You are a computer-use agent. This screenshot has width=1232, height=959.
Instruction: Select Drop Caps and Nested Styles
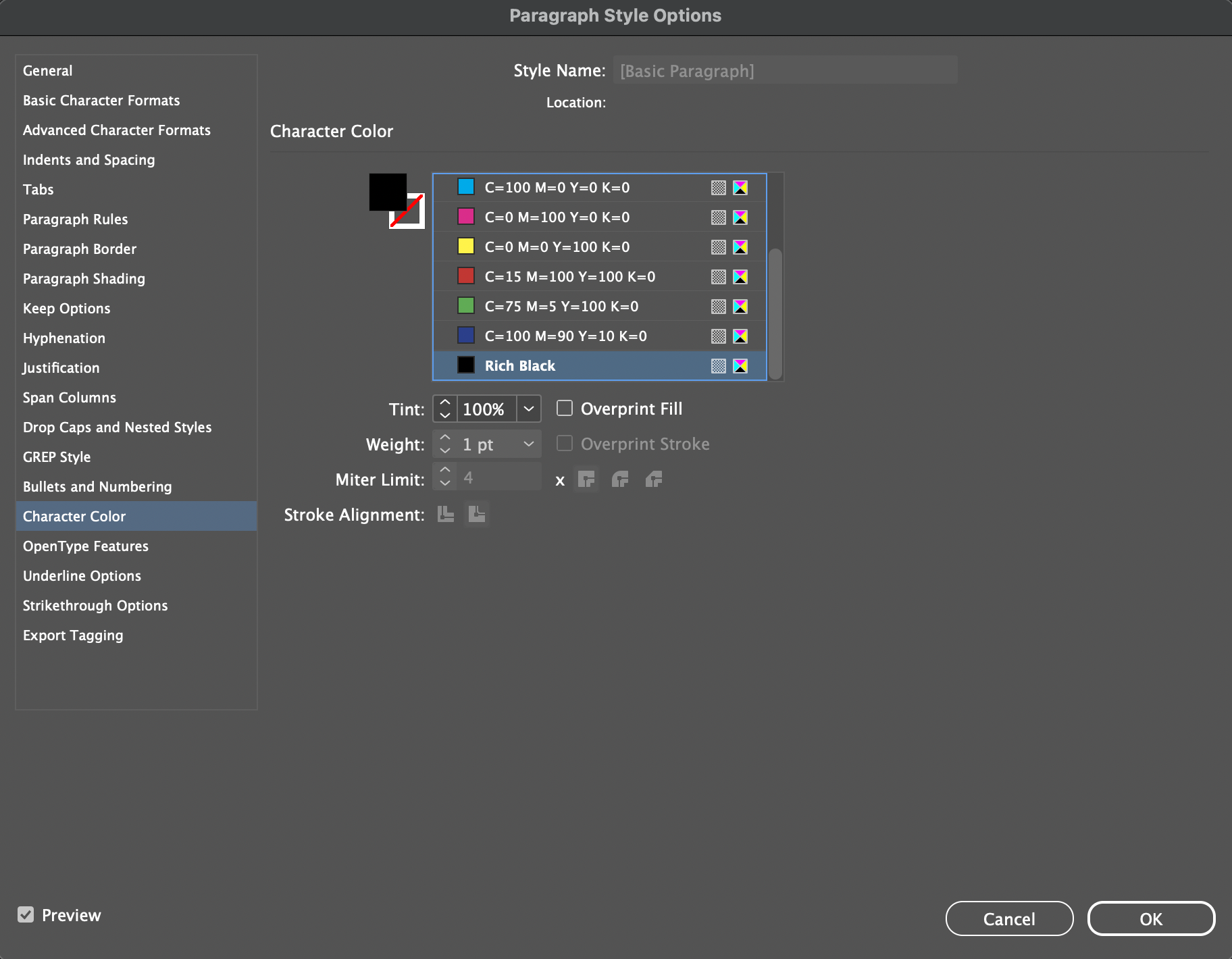click(x=136, y=427)
